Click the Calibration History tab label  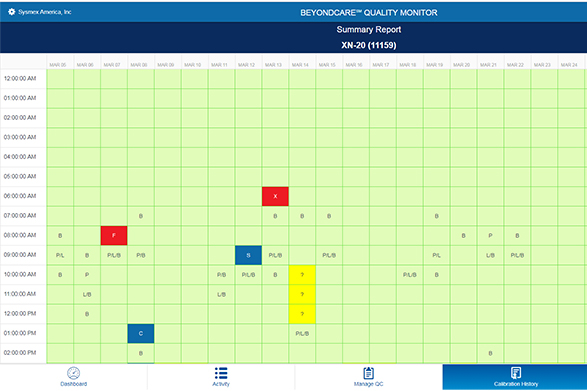click(516, 384)
